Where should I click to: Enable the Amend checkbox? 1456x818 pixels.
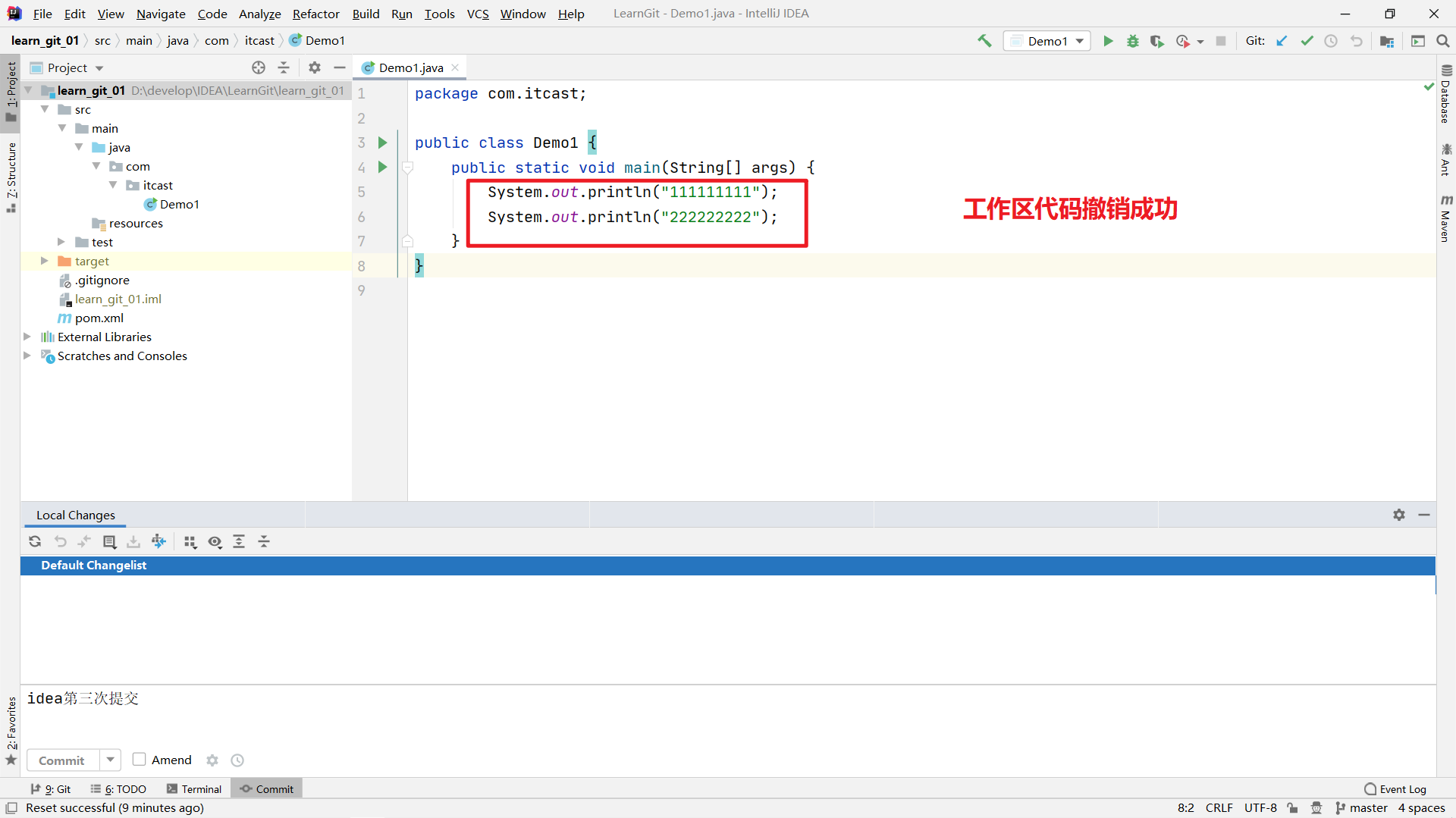(x=140, y=760)
